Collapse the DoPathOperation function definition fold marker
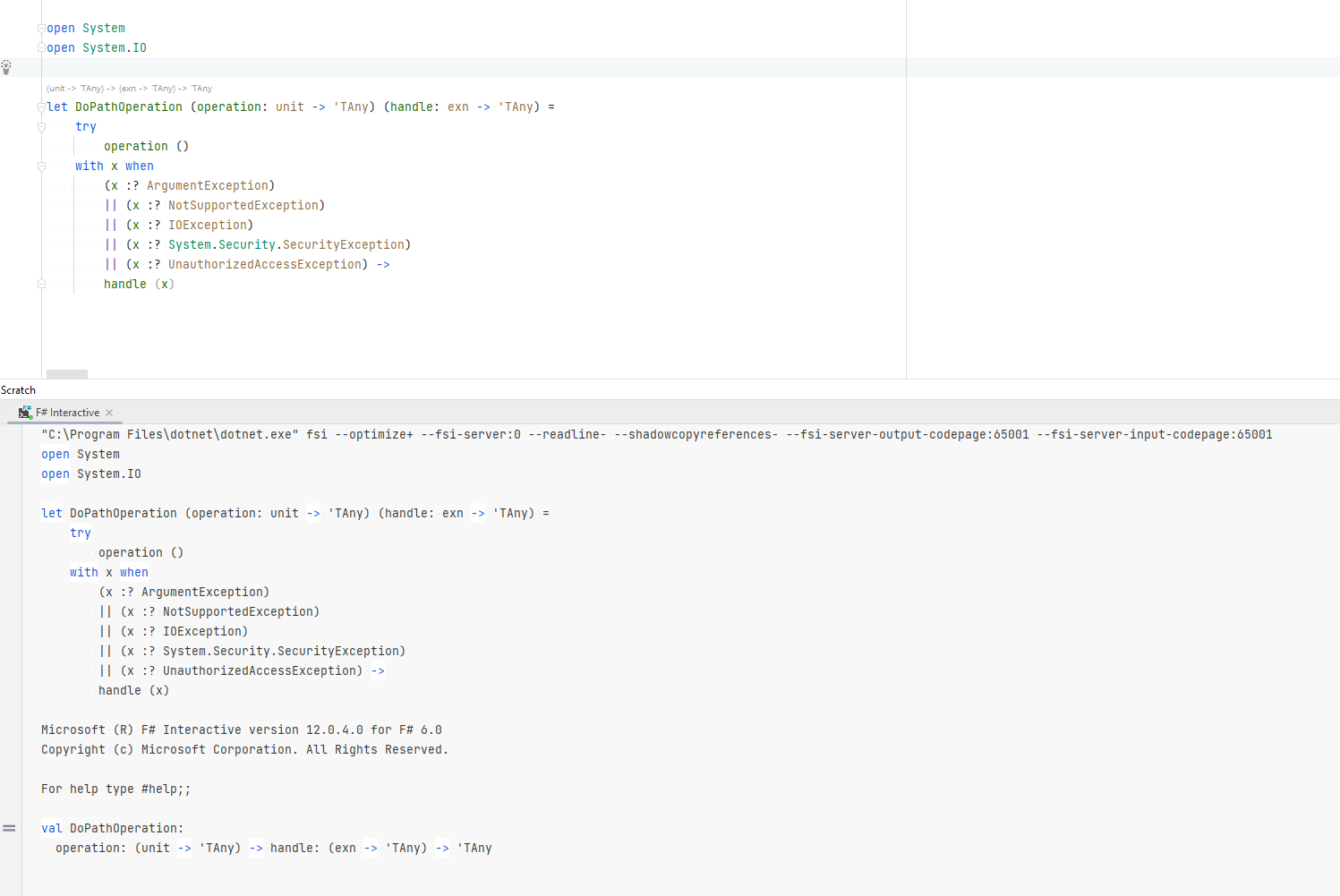Viewport: 1340px width, 896px height. (x=41, y=107)
